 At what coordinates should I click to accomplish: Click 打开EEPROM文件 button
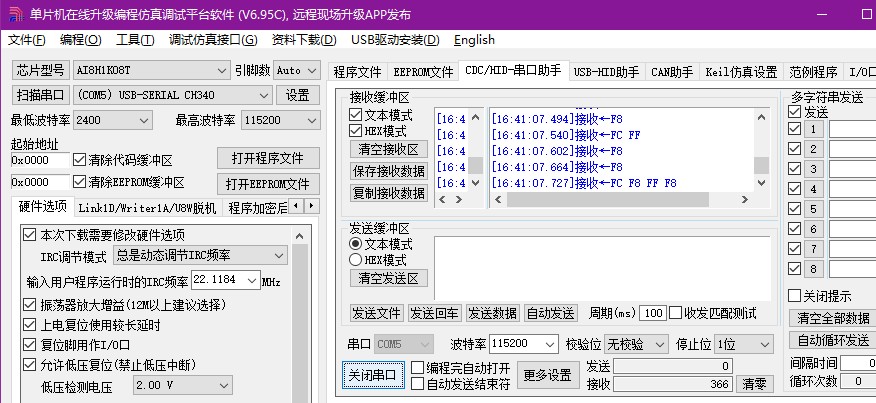click(268, 184)
